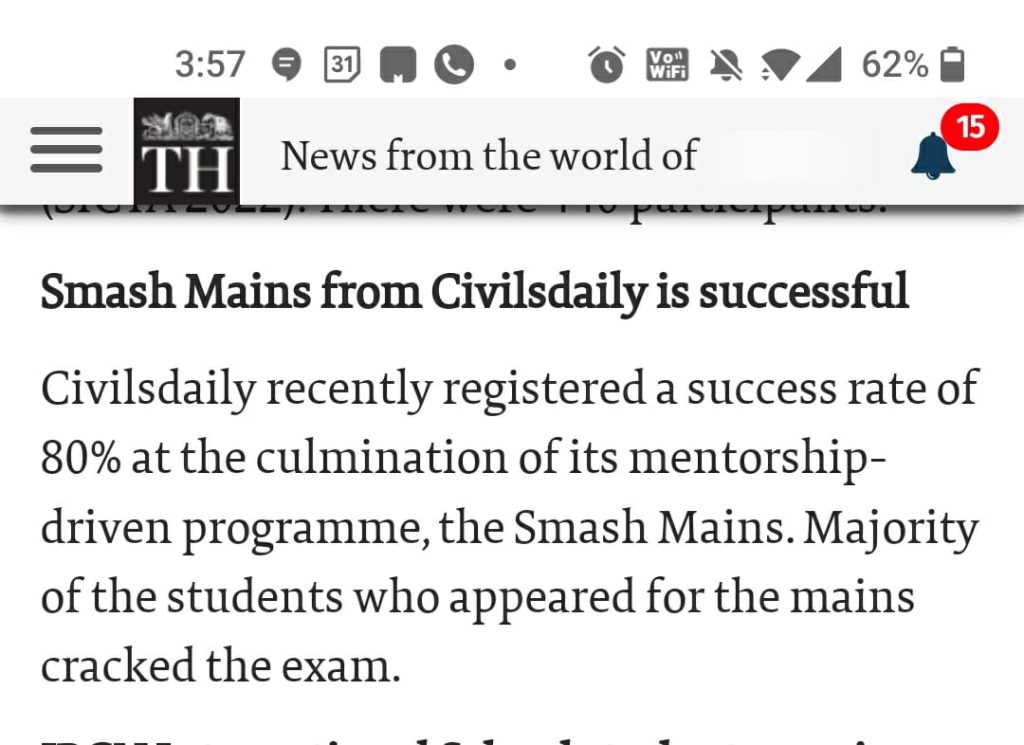This screenshot has width=1024, height=745.
Task: Tap the 62% battery percentage text
Action: (894, 65)
